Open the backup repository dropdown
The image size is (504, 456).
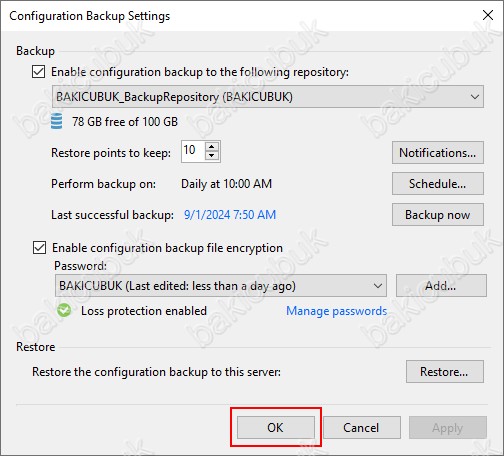(268, 97)
